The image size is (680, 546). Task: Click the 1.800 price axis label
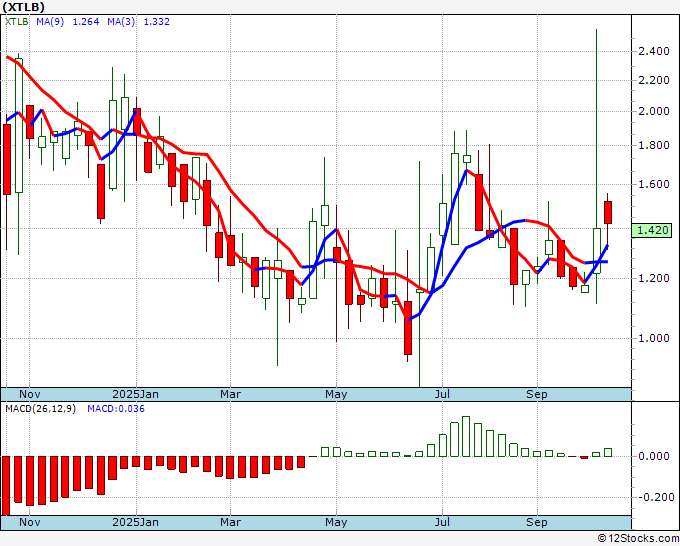click(654, 146)
